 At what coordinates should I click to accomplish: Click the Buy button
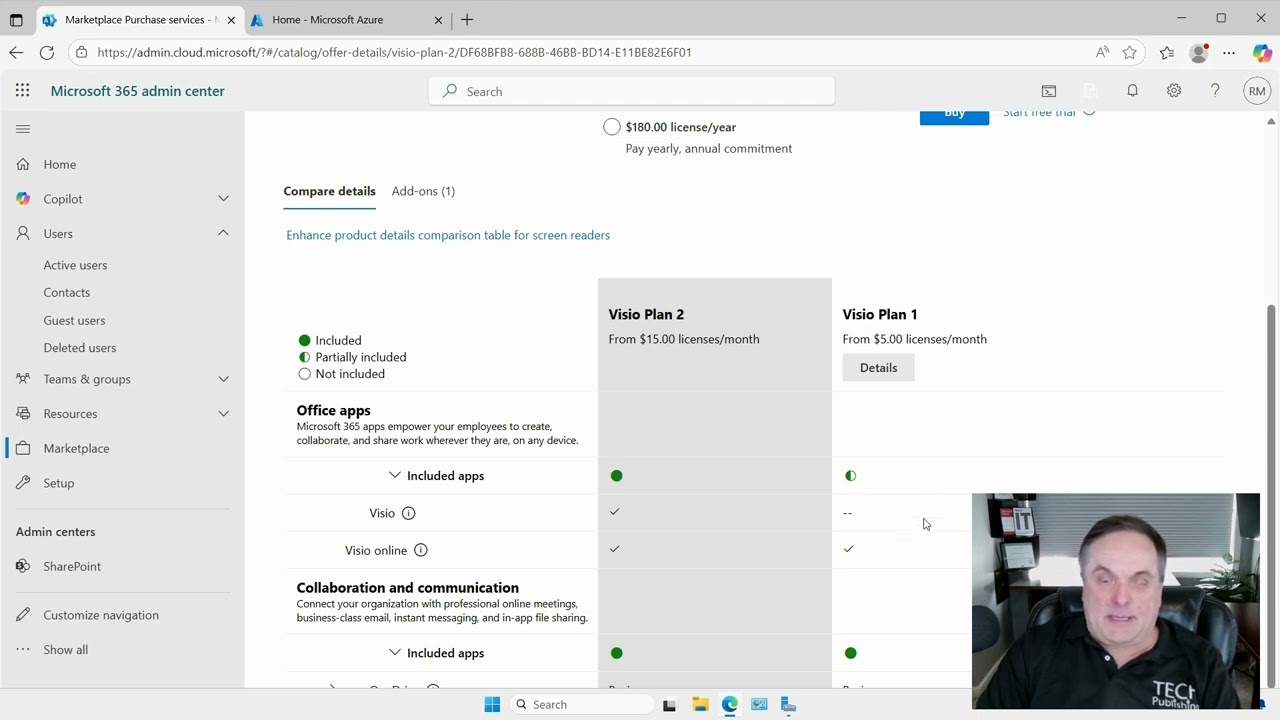(x=954, y=115)
